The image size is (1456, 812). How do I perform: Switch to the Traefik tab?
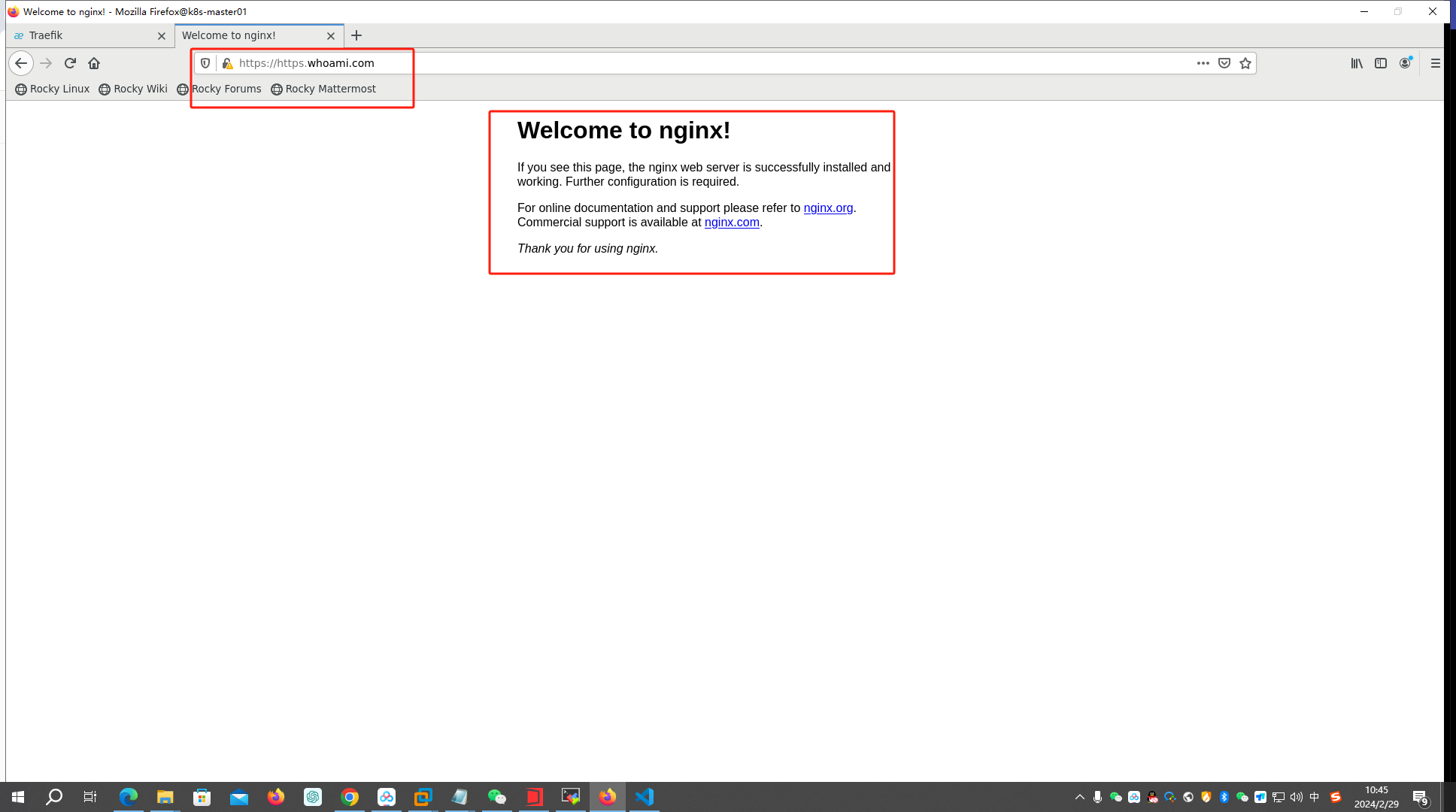(x=90, y=35)
